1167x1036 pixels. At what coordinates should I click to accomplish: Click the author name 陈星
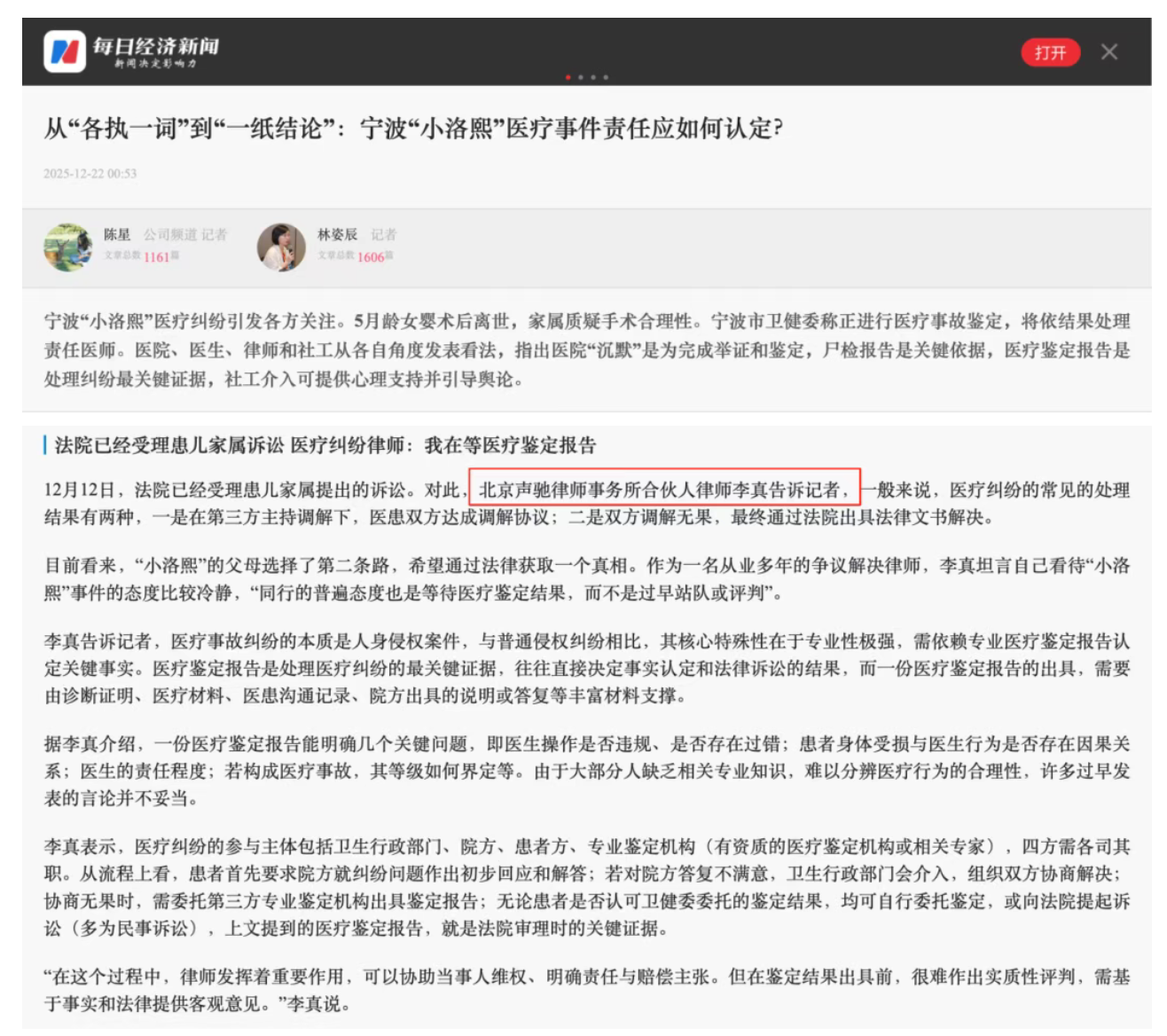pos(117,235)
